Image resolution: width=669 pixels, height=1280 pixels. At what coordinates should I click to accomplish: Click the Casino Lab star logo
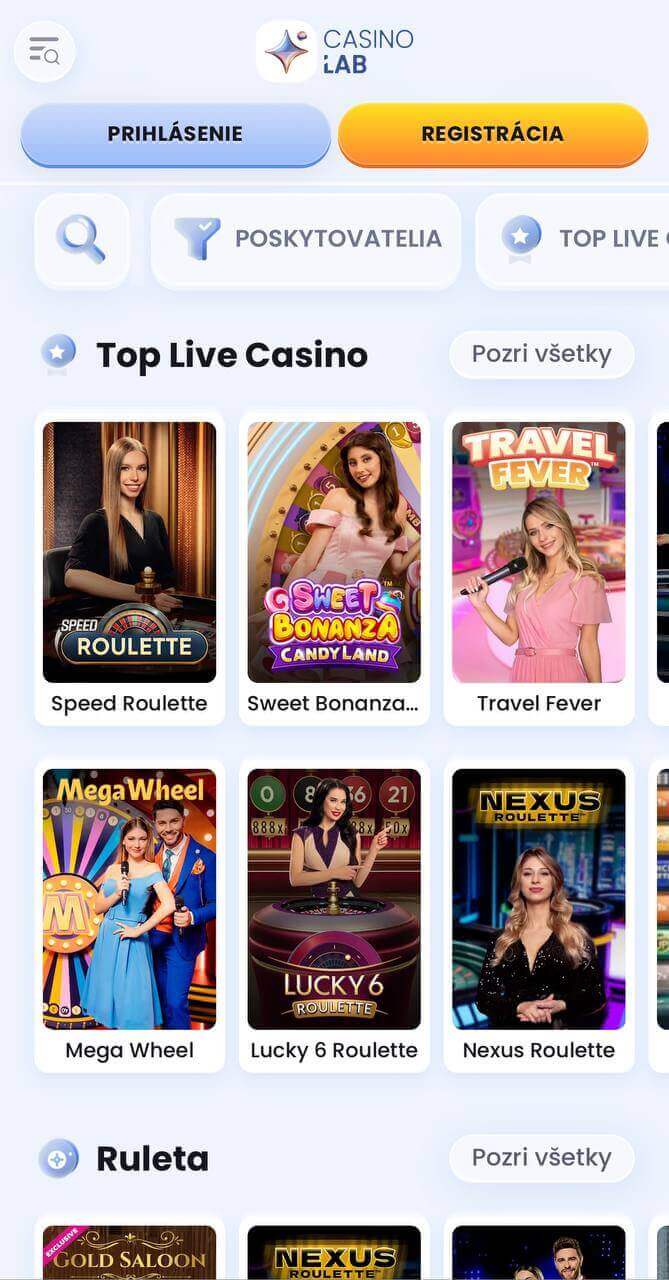pyautogui.click(x=286, y=51)
